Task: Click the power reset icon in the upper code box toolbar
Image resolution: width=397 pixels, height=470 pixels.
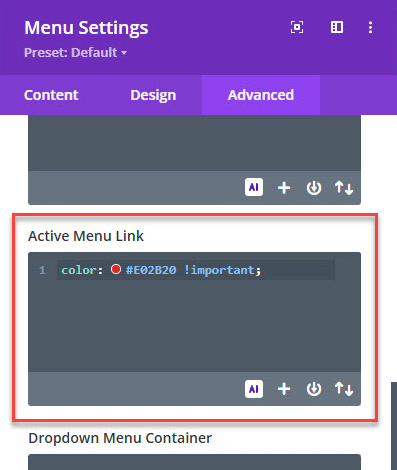Action: (x=314, y=188)
